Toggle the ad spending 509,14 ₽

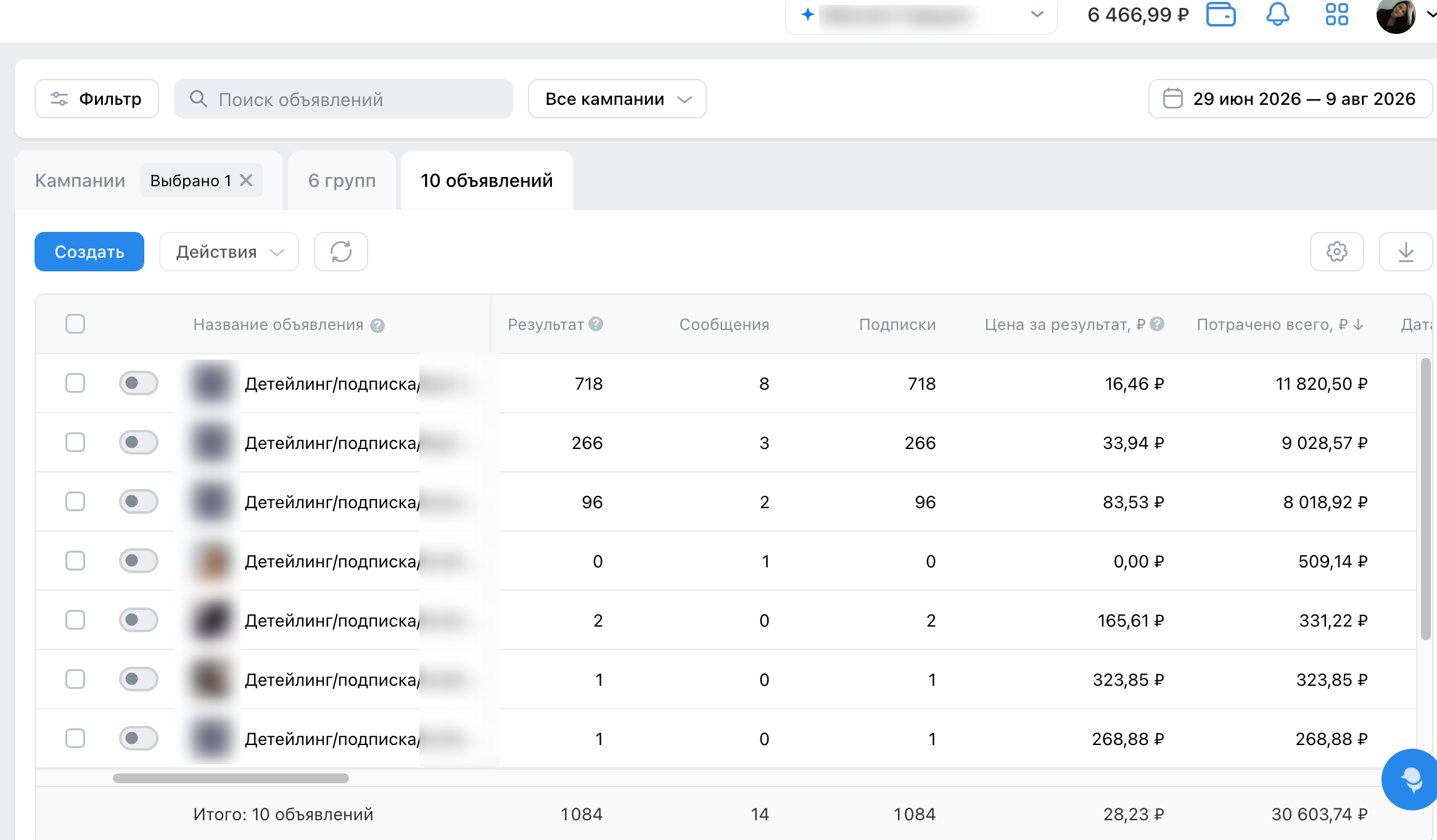139,561
